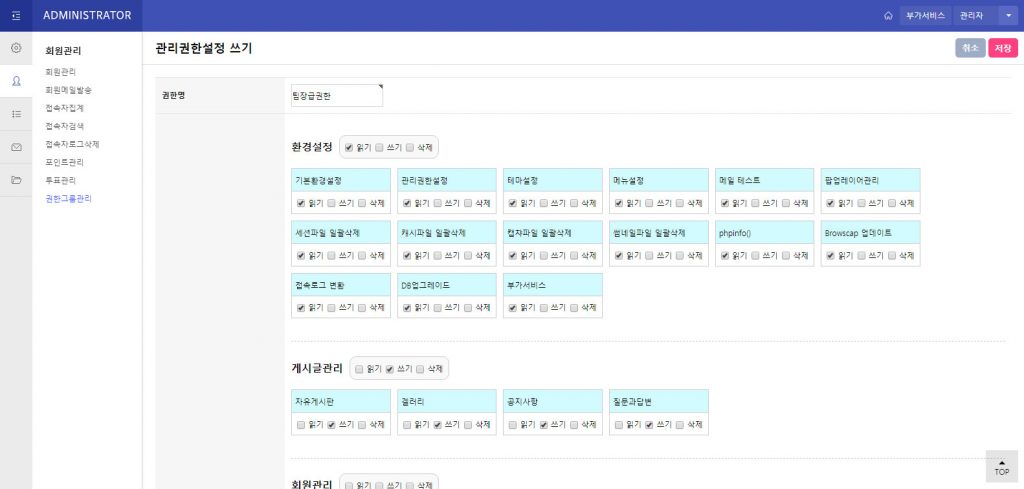
Task: Check 삭제 for the 환경설정 group header
Action: pyautogui.click(x=409, y=148)
